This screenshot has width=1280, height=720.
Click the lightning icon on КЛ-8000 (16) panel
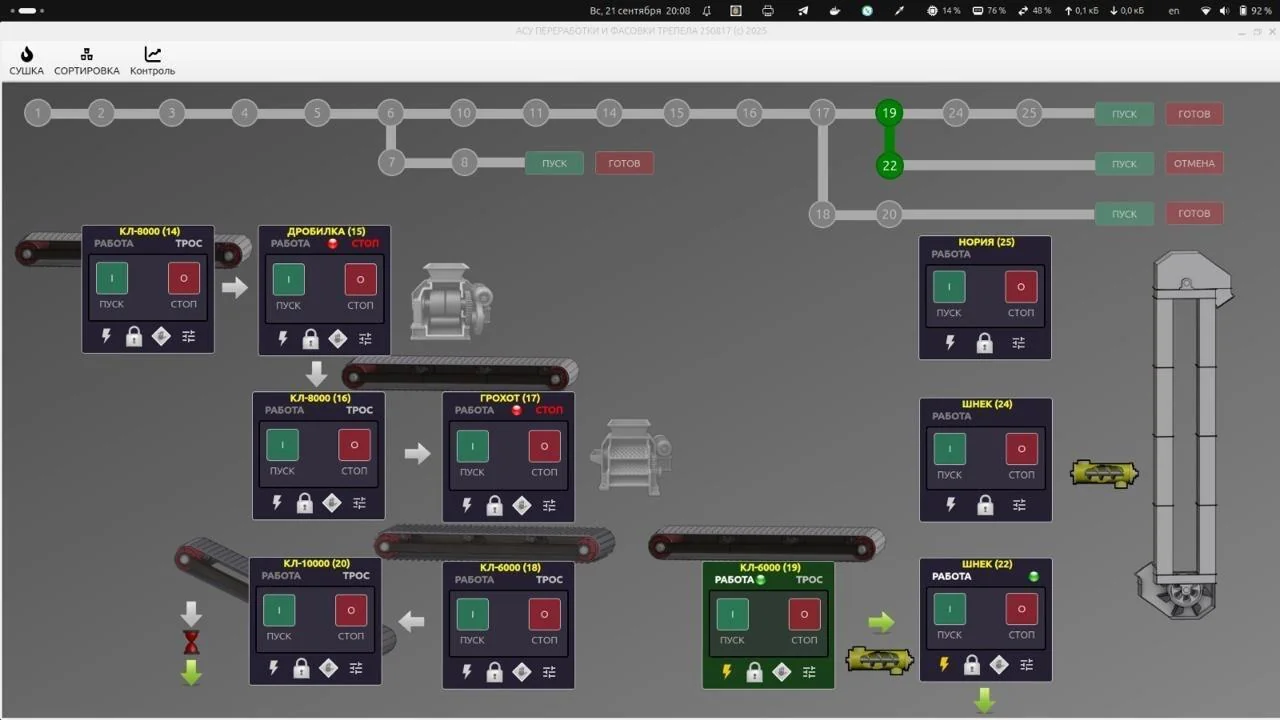[x=277, y=503]
